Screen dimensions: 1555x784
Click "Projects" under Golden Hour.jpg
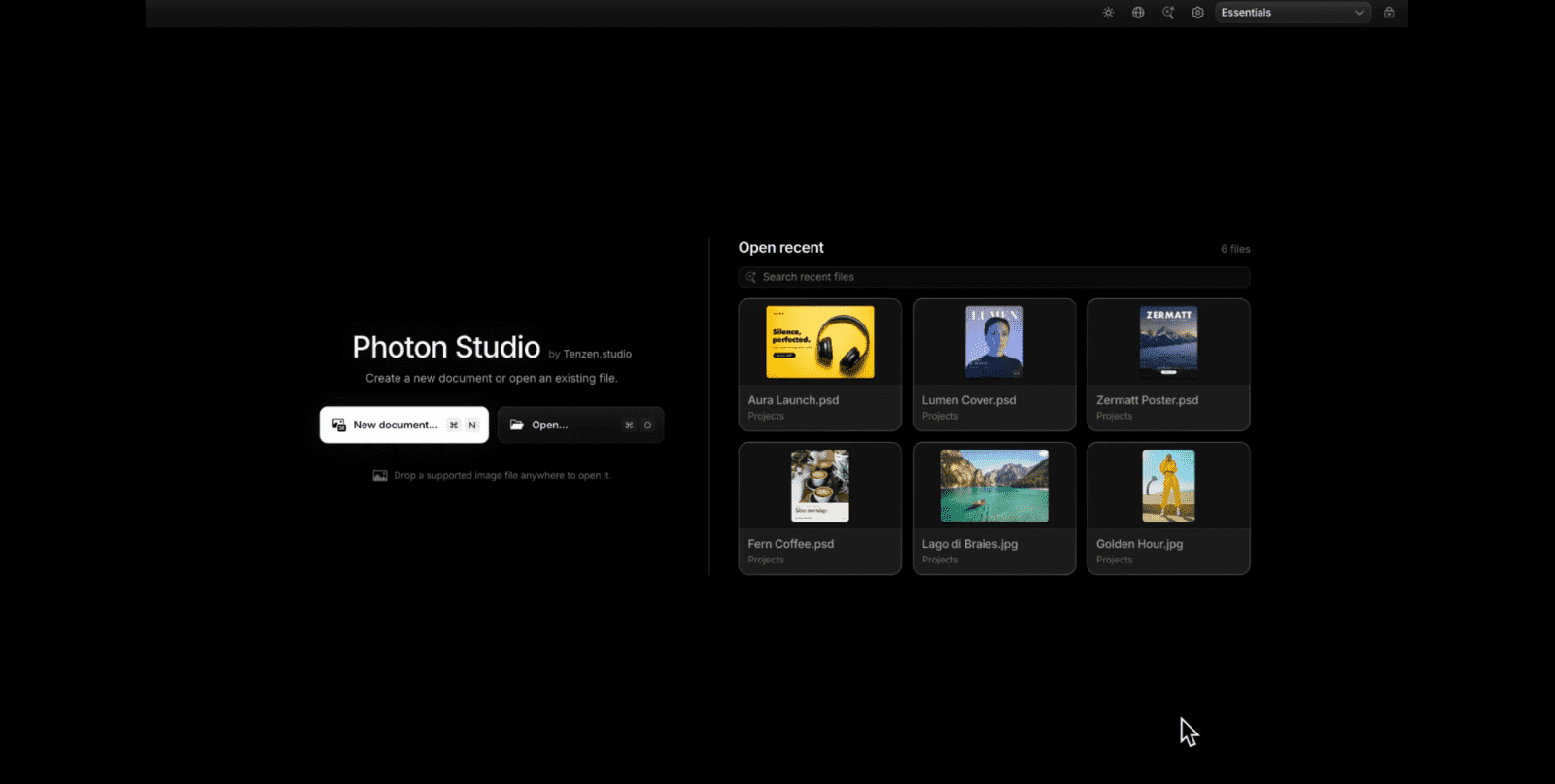(x=1114, y=560)
